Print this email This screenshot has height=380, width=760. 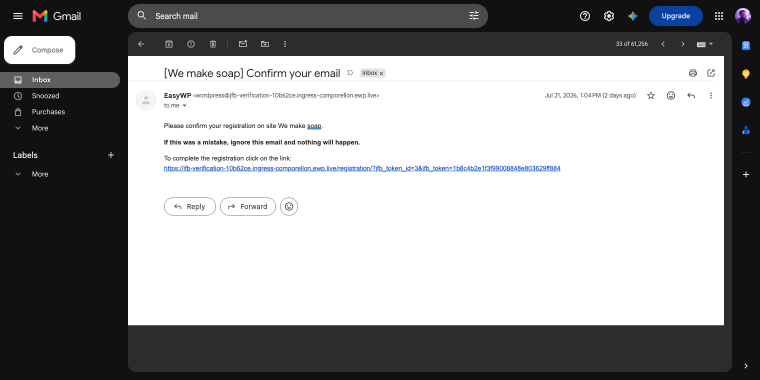(693, 73)
